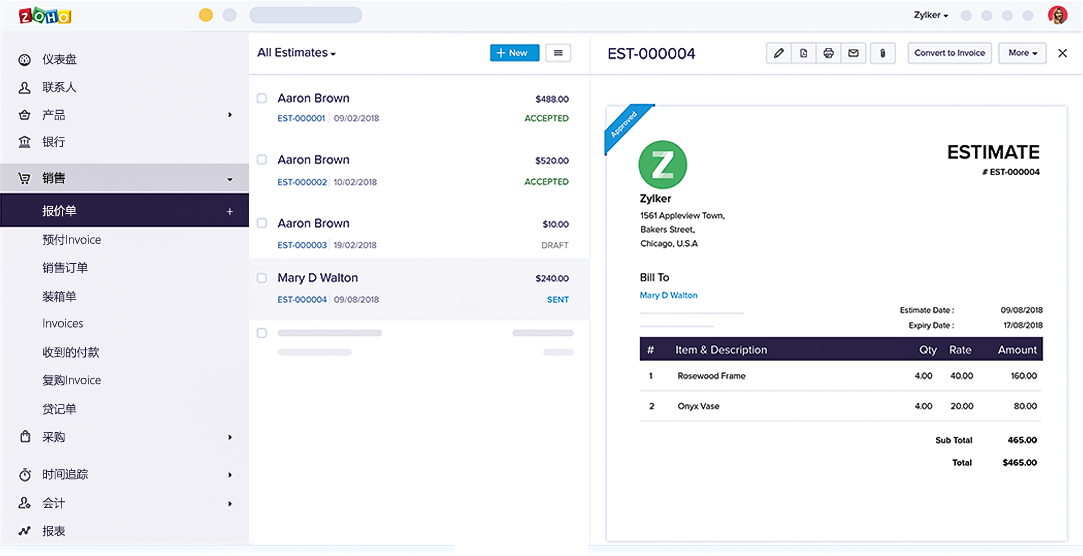This screenshot has width=1083, height=556.
Task: Select 装箱单 in the sales menu
Action: pyautogui.click(x=59, y=296)
